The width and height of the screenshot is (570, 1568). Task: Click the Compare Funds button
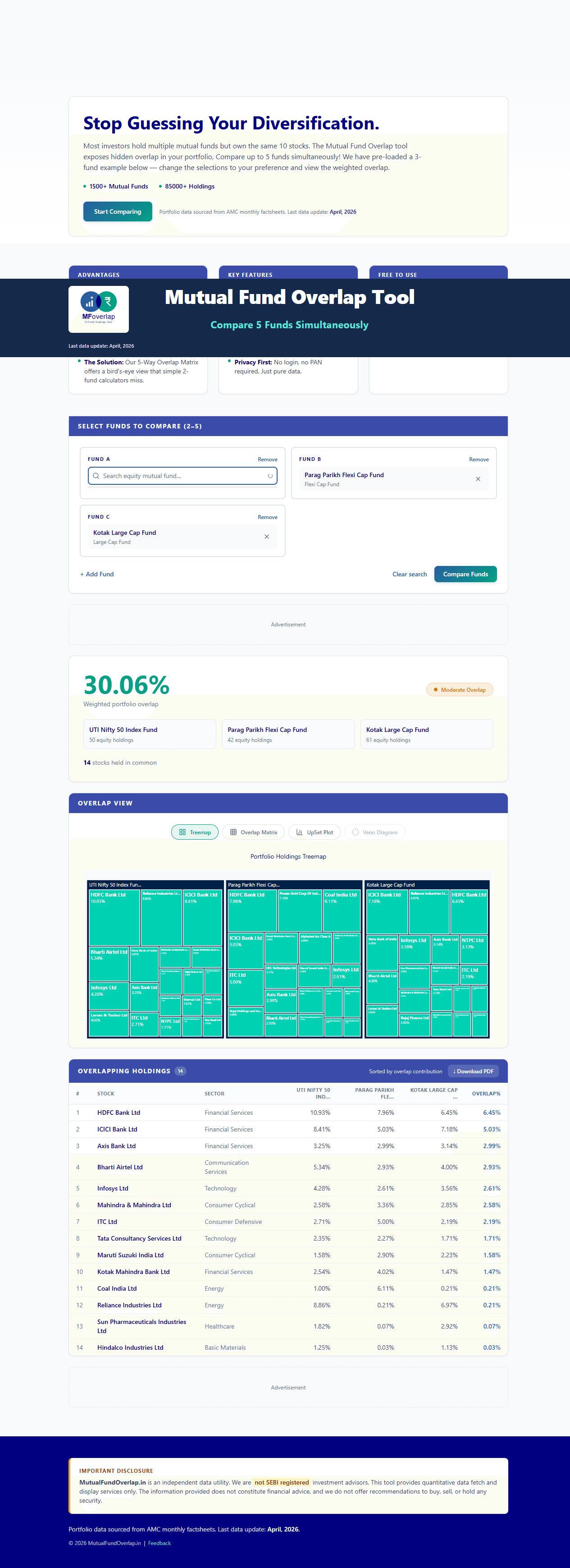pyautogui.click(x=465, y=574)
